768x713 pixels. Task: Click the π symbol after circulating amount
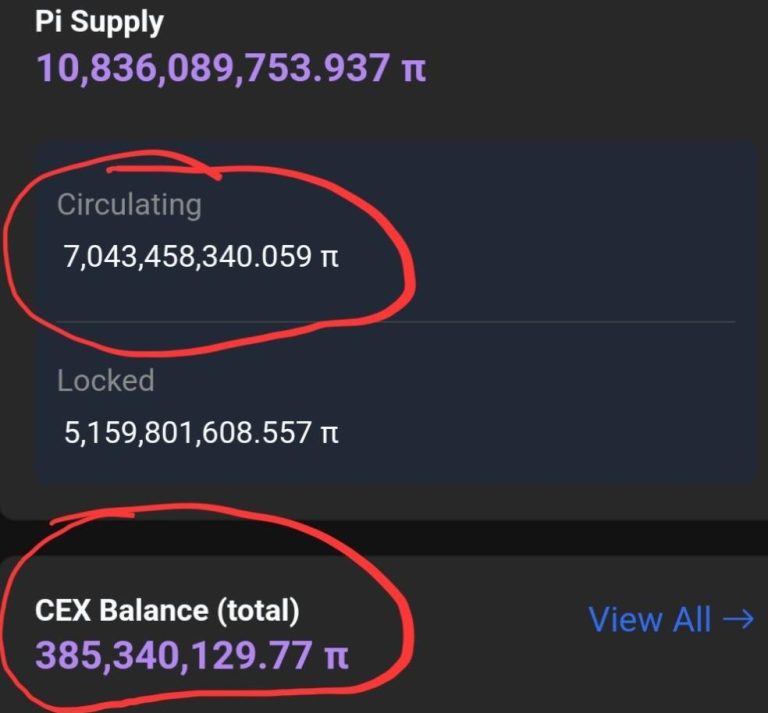pos(328,258)
